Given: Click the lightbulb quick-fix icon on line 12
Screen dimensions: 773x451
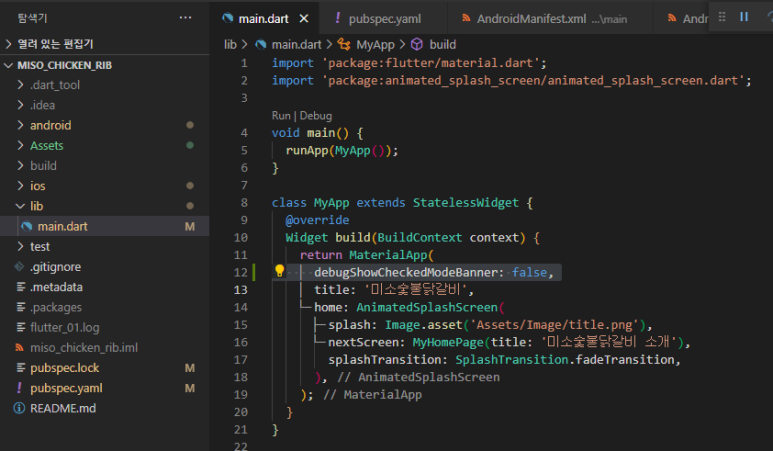Looking at the screenshot, I should 280,271.
